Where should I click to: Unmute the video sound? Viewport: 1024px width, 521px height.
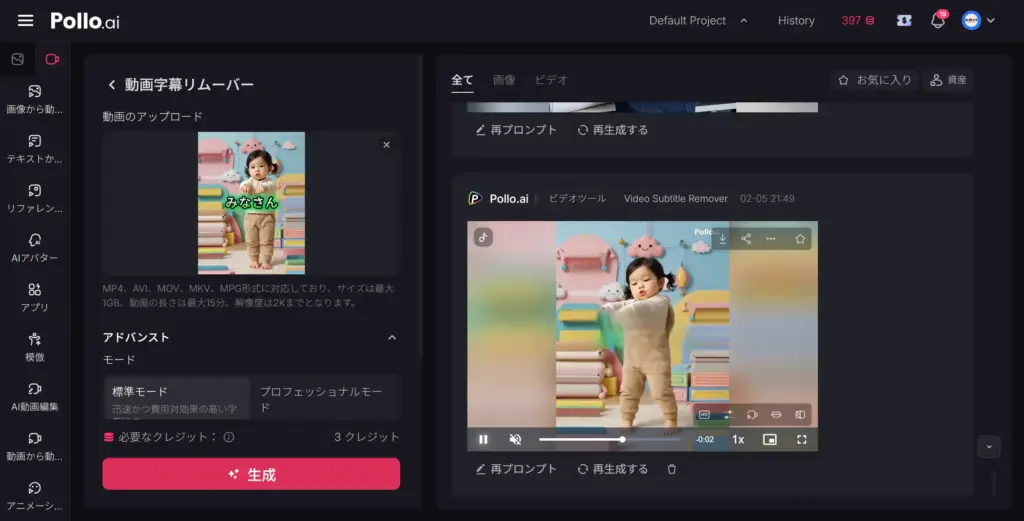[515, 439]
